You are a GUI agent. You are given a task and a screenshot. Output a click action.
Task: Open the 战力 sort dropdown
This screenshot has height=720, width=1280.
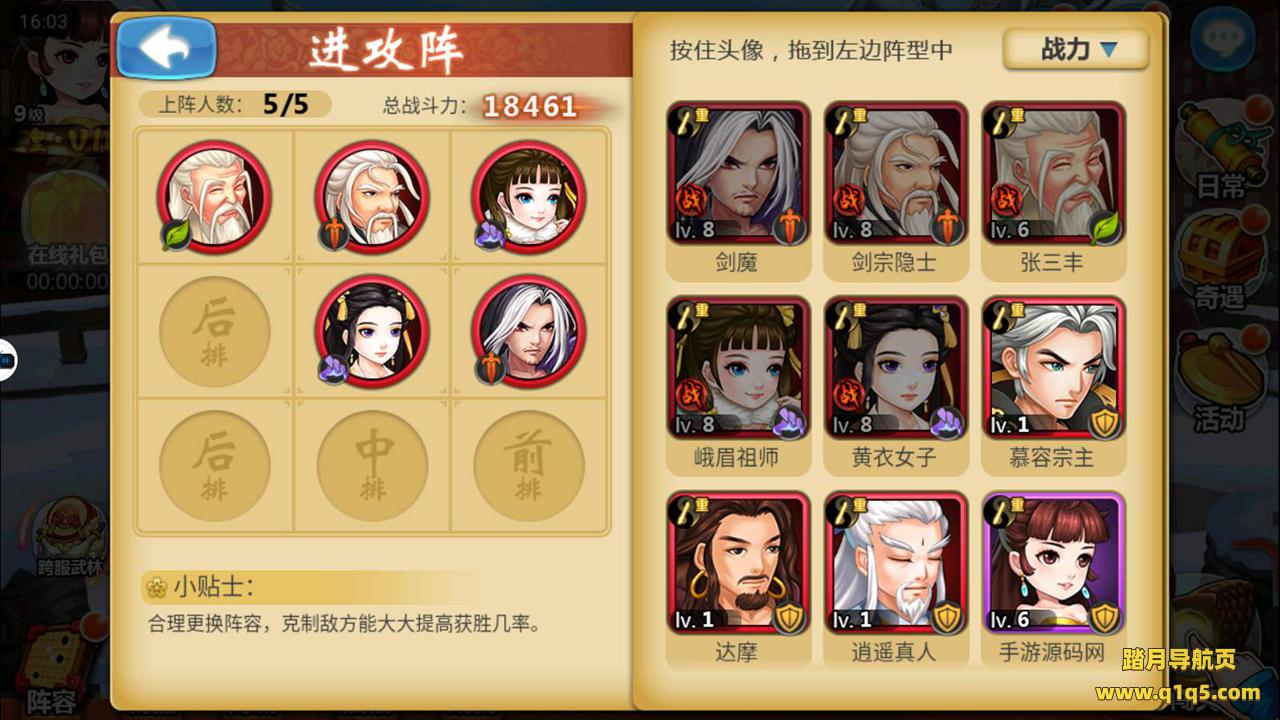tap(1076, 49)
